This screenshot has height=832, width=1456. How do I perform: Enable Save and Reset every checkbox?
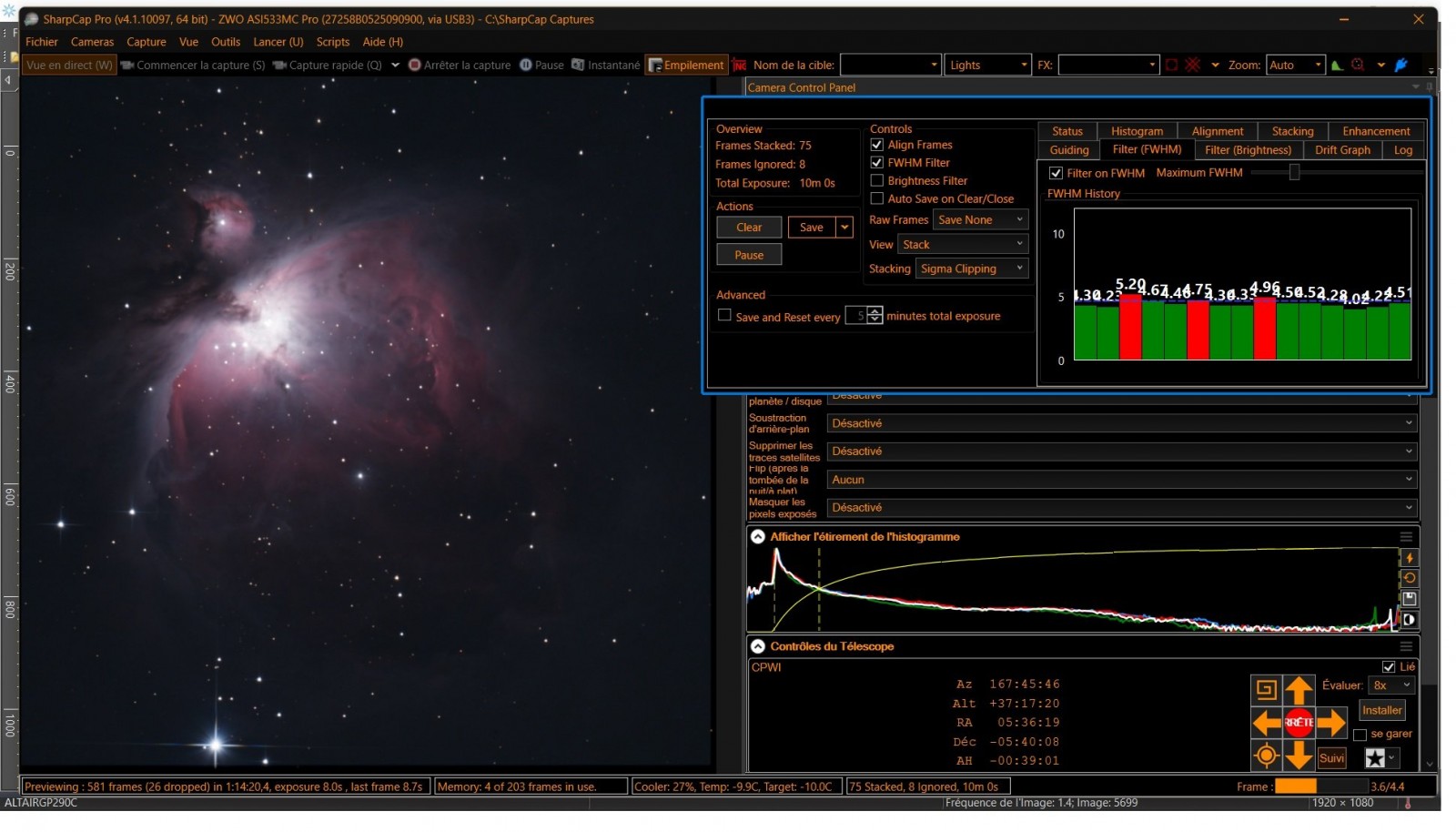pos(724,316)
